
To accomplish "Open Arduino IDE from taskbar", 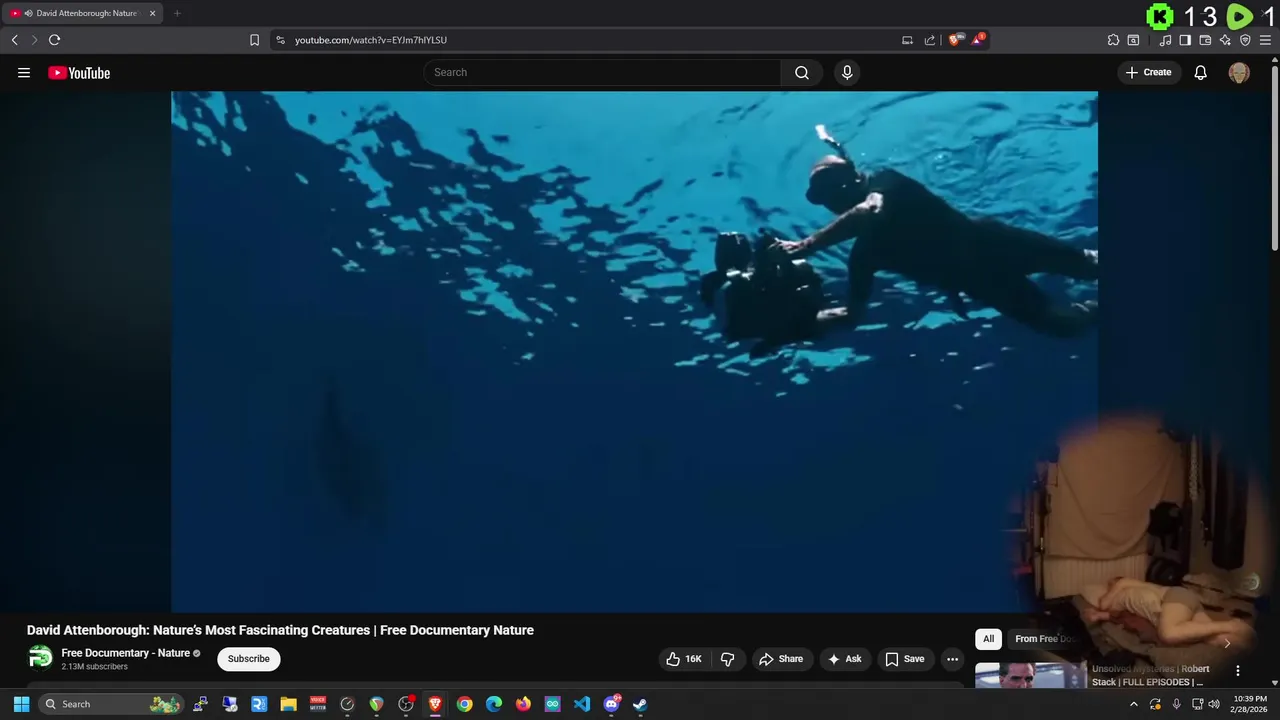I will click(553, 704).
